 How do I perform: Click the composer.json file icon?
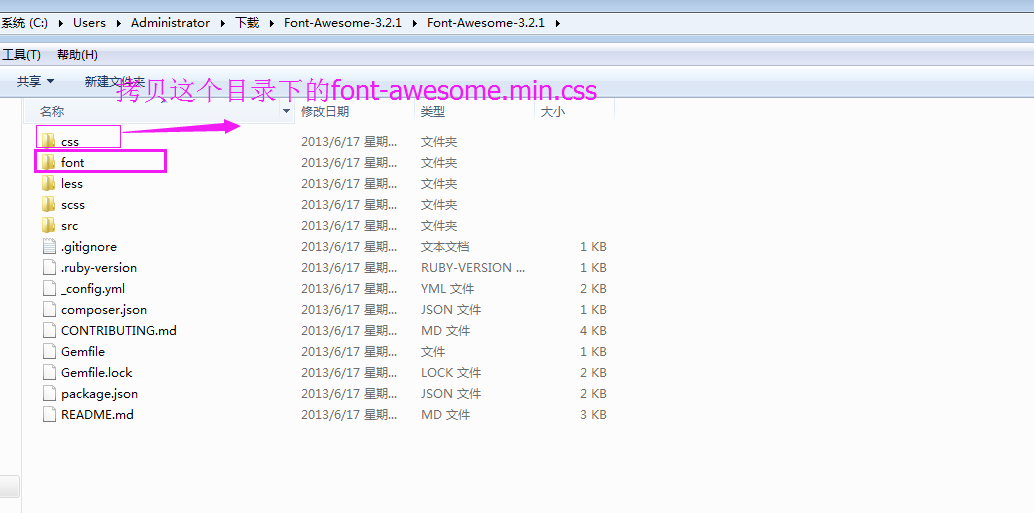pos(49,310)
